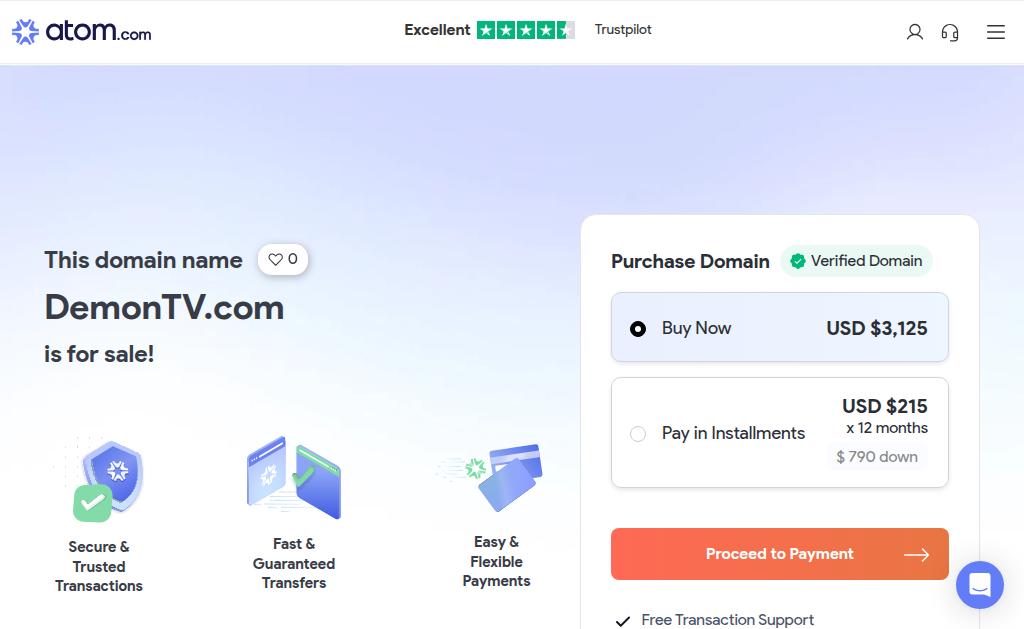Image resolution: width=1024 pixels, height=629 pixels.
Task: Click the USD $3,125 Buy Now price
Action: coord(877,328)
